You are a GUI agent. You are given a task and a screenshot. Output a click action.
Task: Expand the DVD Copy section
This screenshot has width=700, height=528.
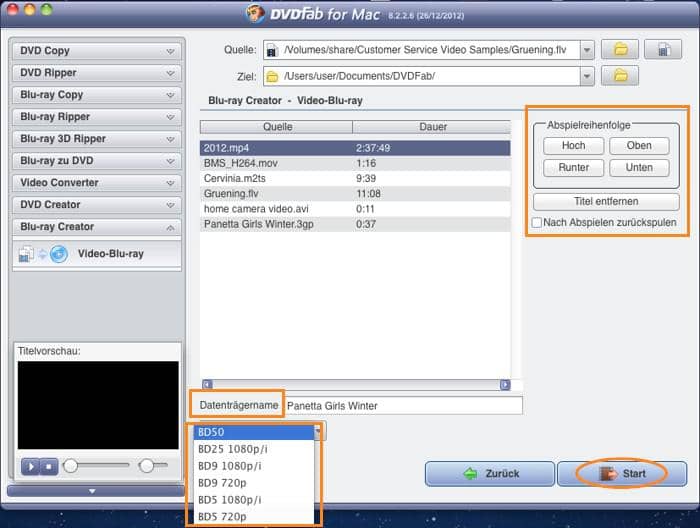point(97,51)
